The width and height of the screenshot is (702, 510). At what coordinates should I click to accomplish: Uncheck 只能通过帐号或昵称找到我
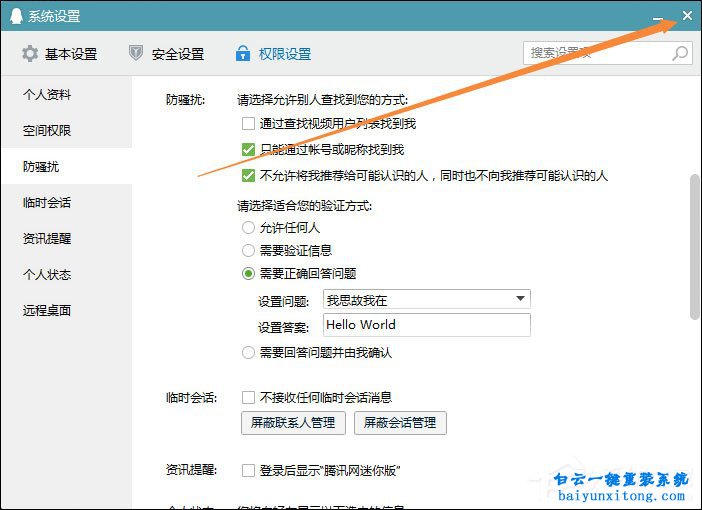pos(249,150)
